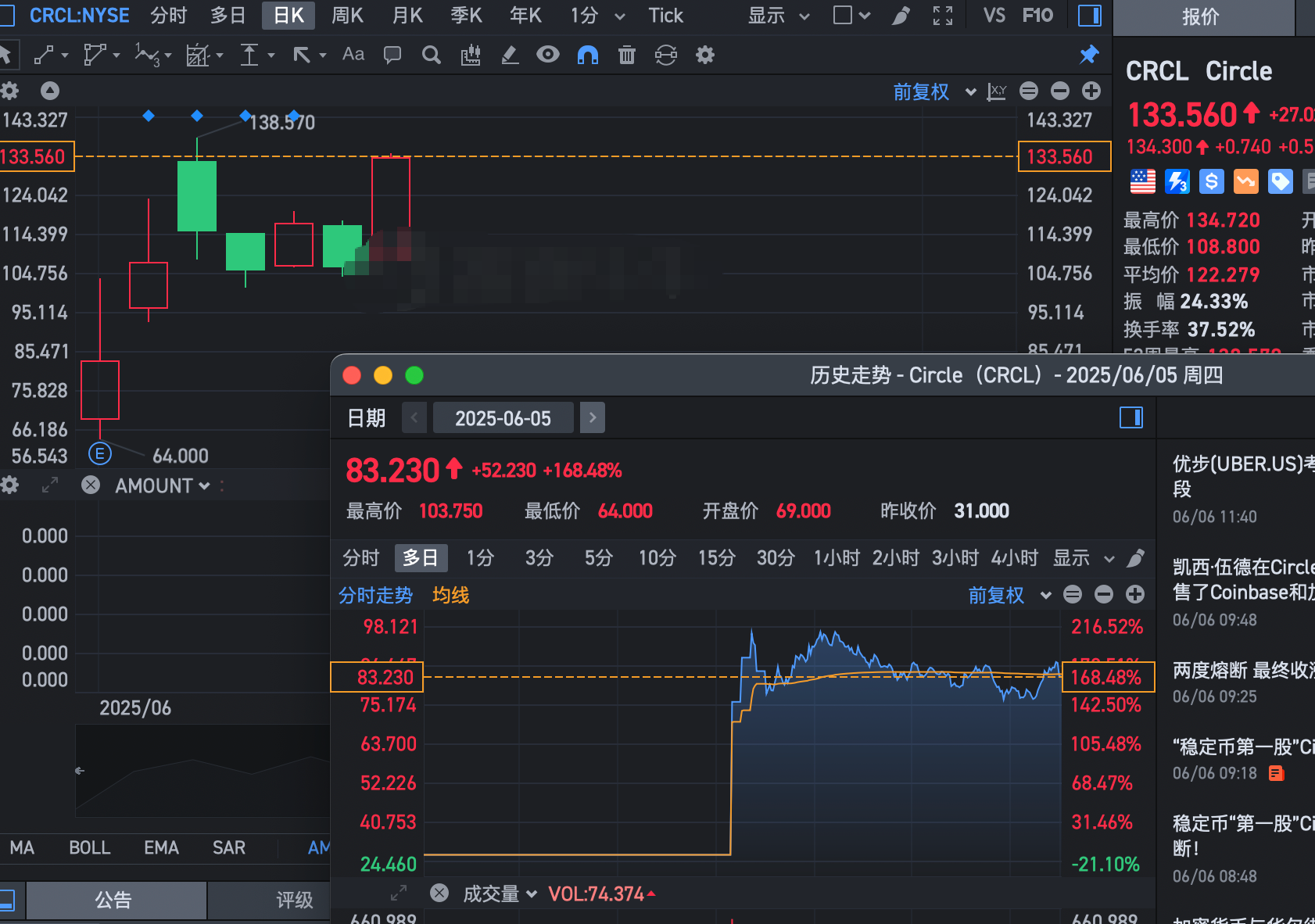This screenshot has width=1315, height=924.
Task: Switch main chart to 年K view
Action: click(525, 16)
